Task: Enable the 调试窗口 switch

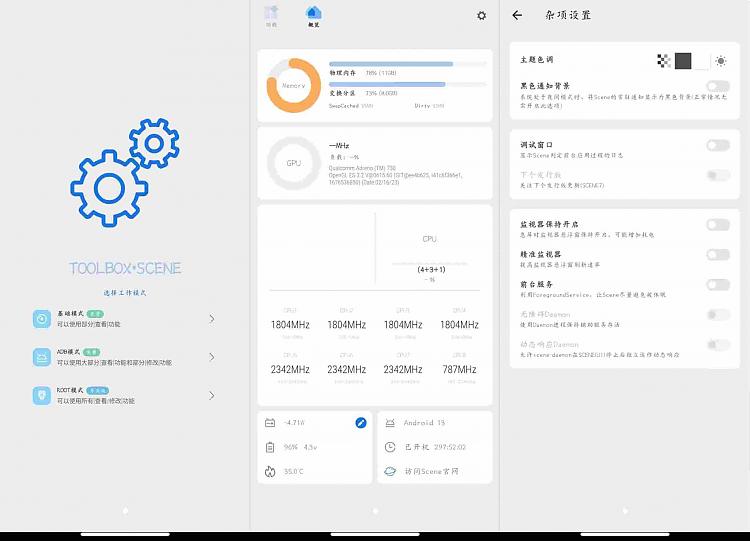Action: [717, 145]
